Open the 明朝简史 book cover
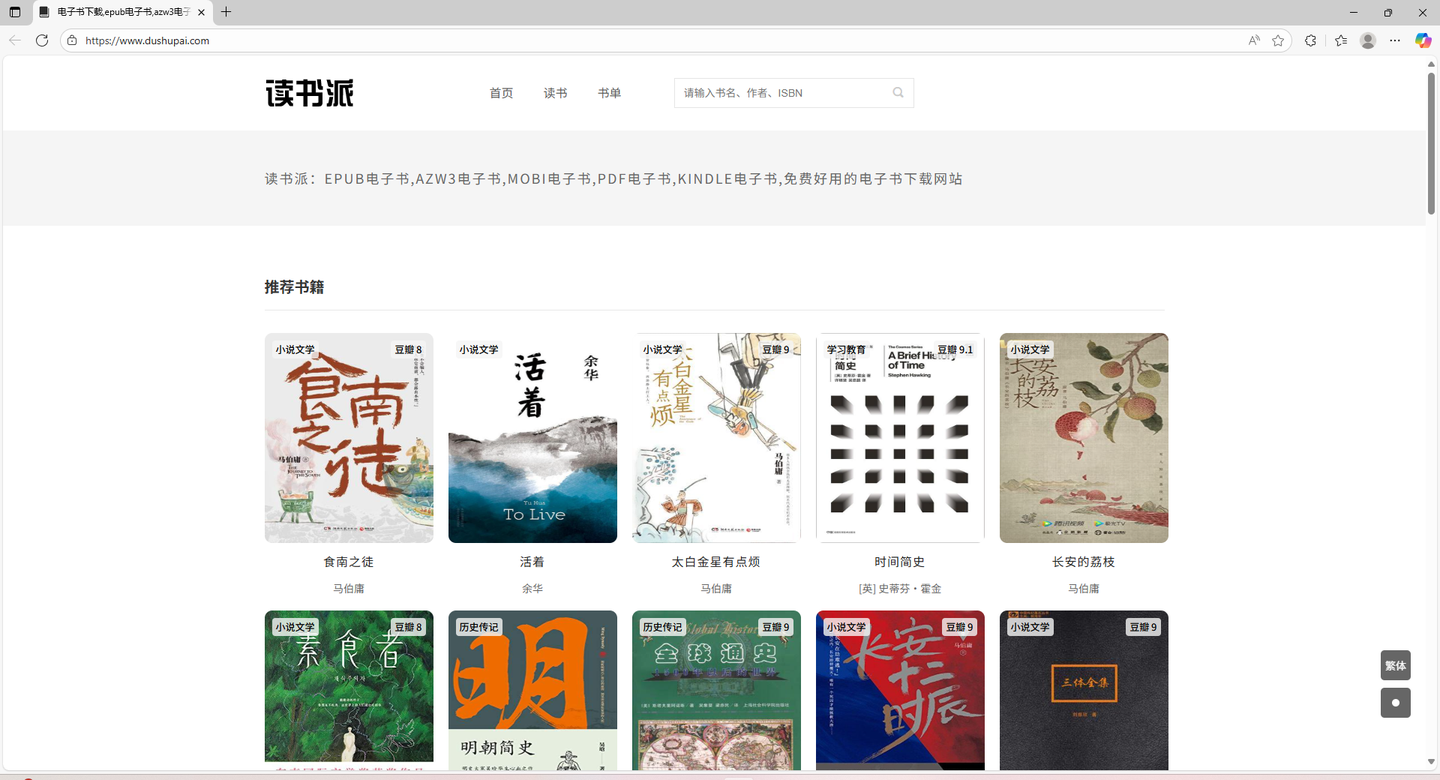Screen dimensions: 1440x780 point(532,690)
